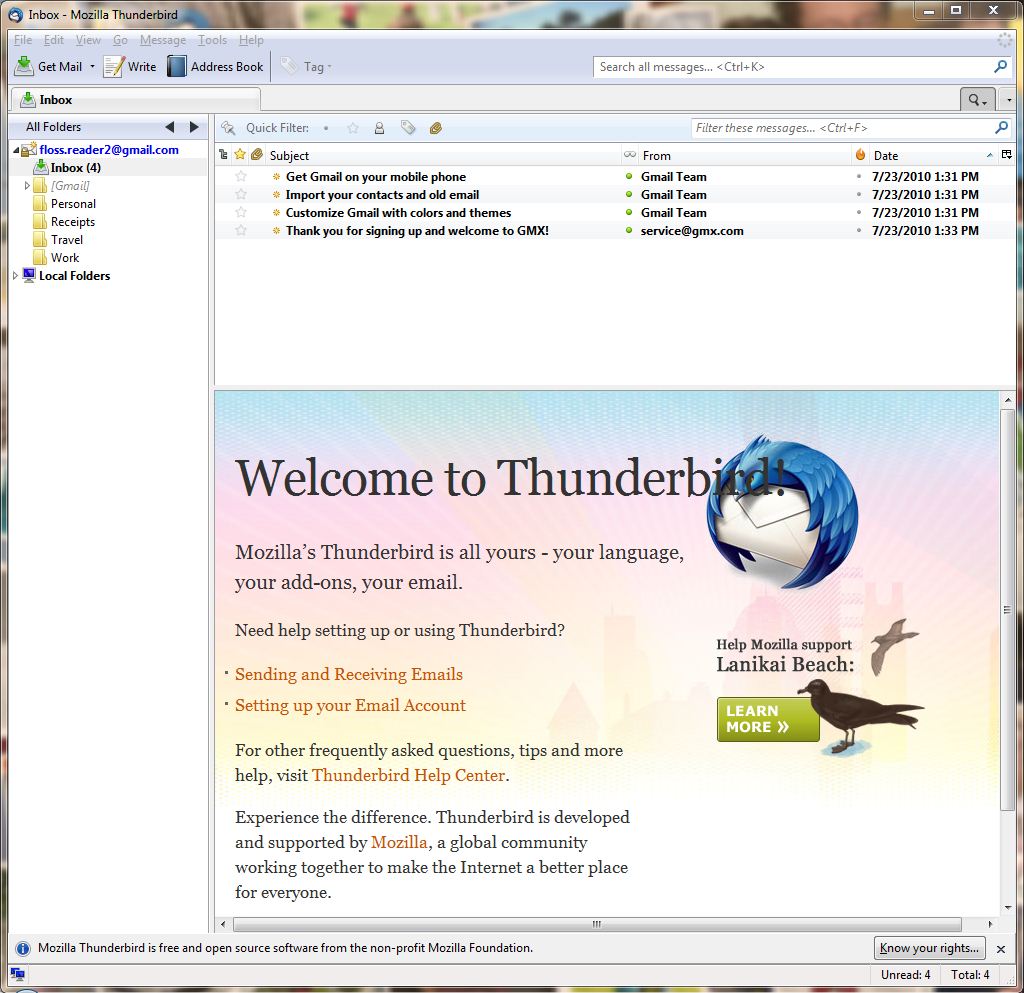Click the Know your rights button
This screenshot has height=993, width=1024.
tap(928, 948)
